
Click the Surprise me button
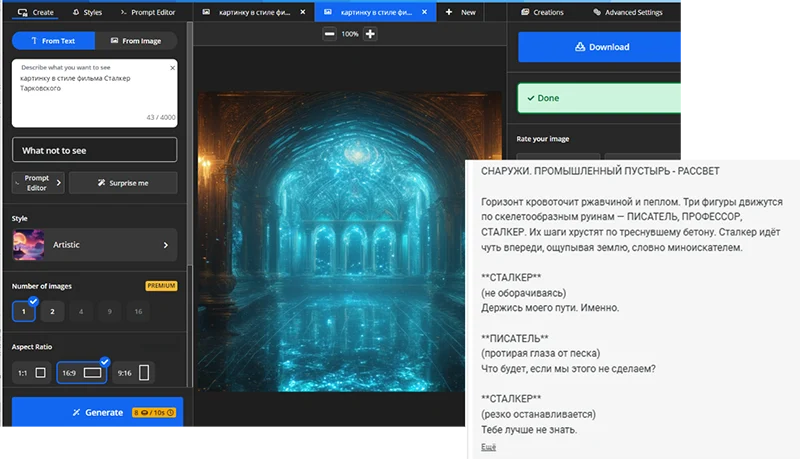[123, 183]
